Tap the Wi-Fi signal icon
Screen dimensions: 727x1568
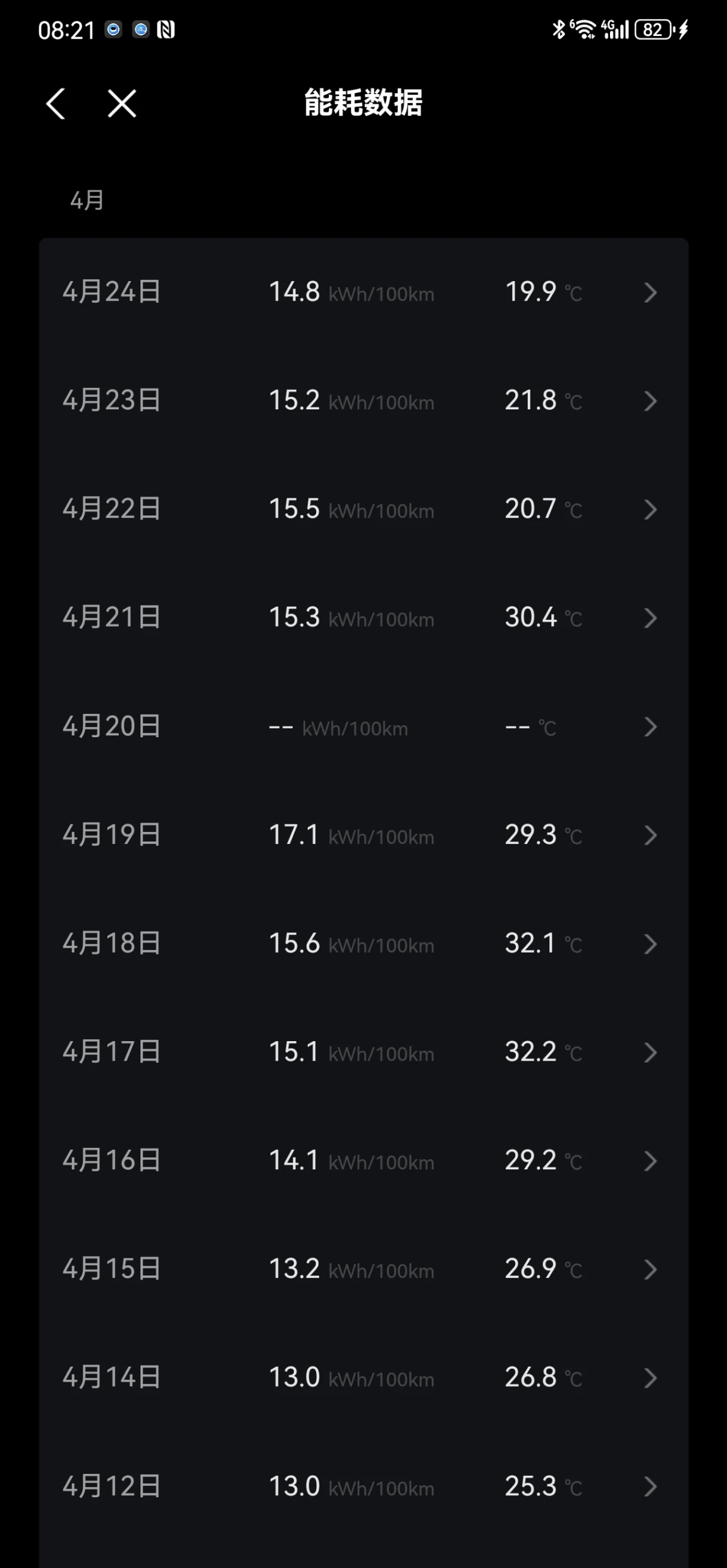pyautogui.click(x=584, y=29)
